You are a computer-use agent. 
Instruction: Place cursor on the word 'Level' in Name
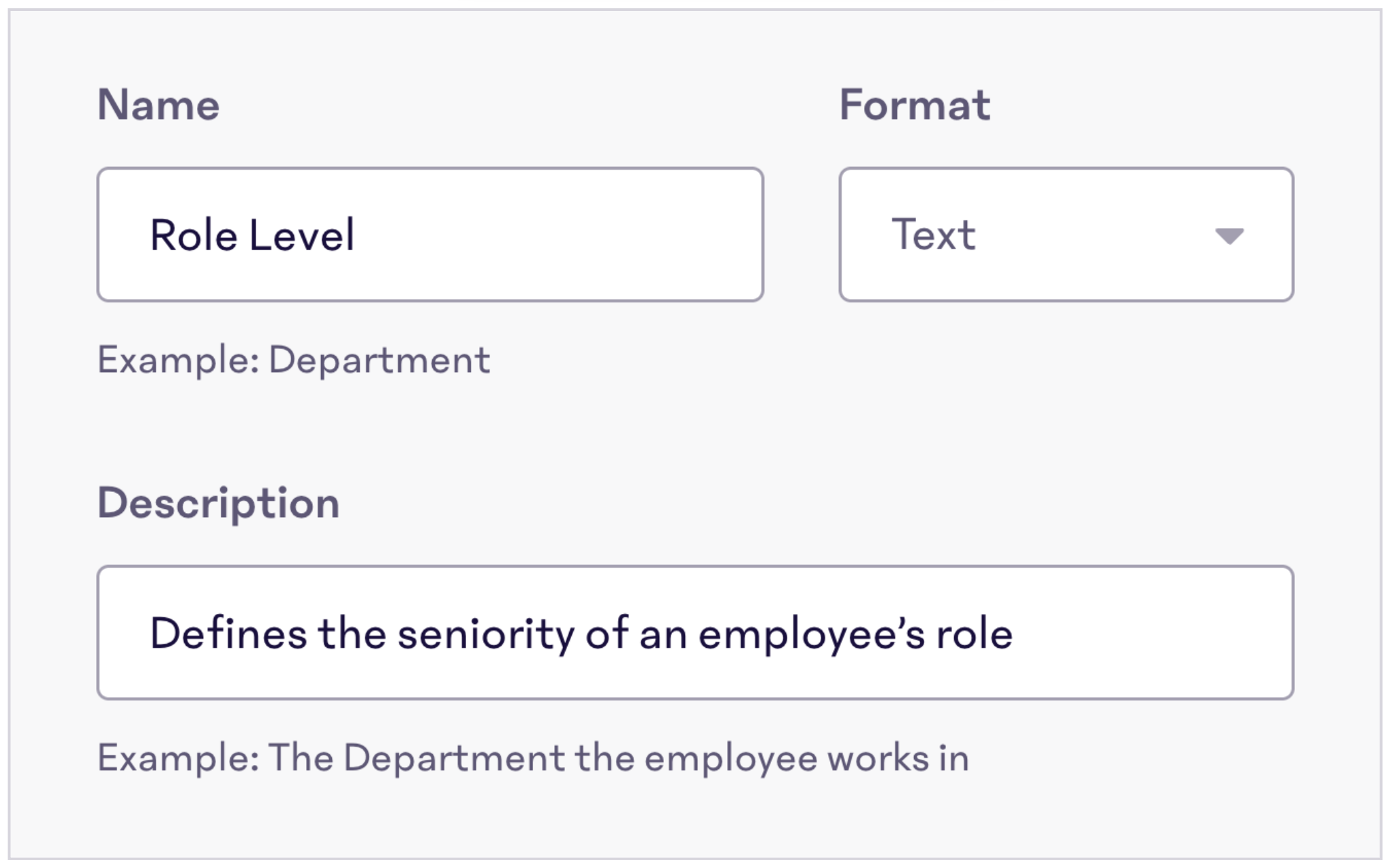(x=302, y=235)
